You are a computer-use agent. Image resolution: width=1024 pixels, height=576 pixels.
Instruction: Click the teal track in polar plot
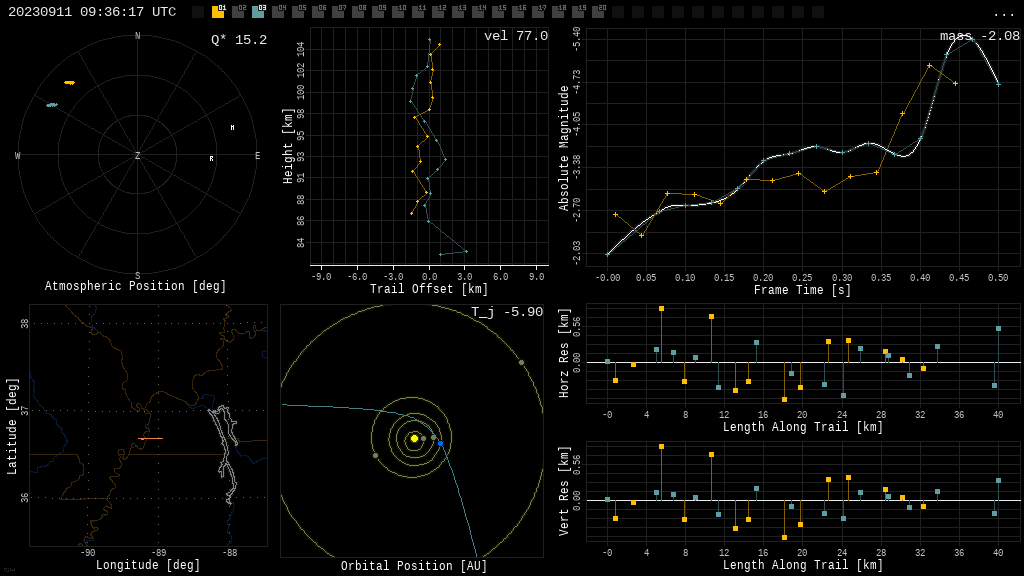(52, 104)
